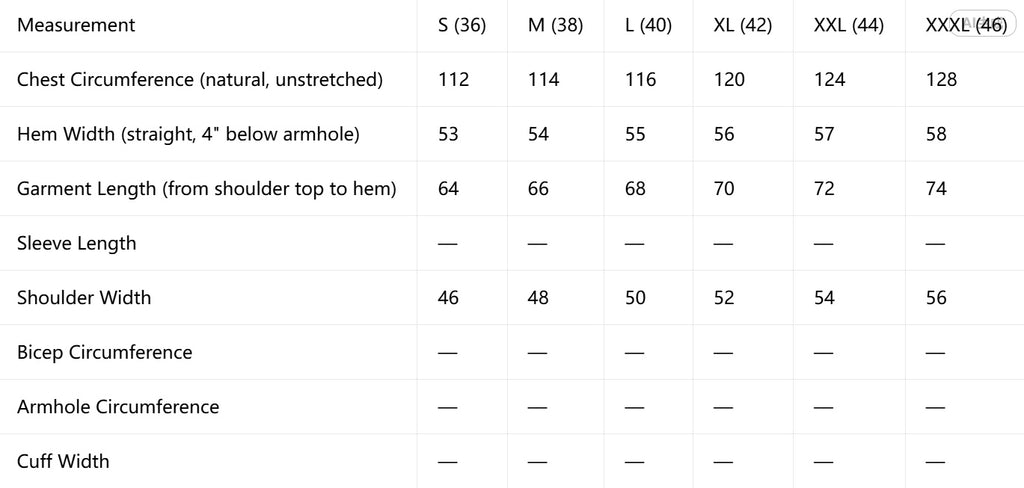Click the S (36) column header

[462, 25]
